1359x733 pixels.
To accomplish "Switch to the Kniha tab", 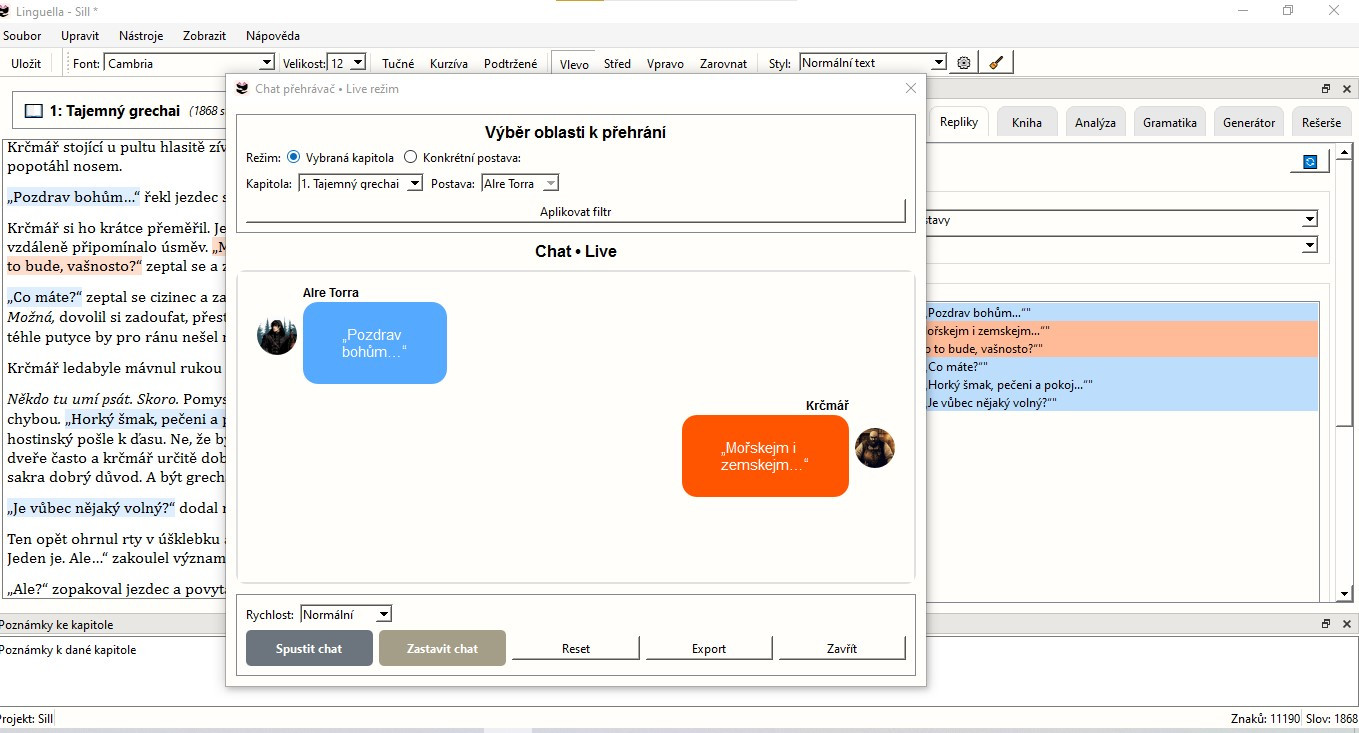I will click(x=1026, y=122).
